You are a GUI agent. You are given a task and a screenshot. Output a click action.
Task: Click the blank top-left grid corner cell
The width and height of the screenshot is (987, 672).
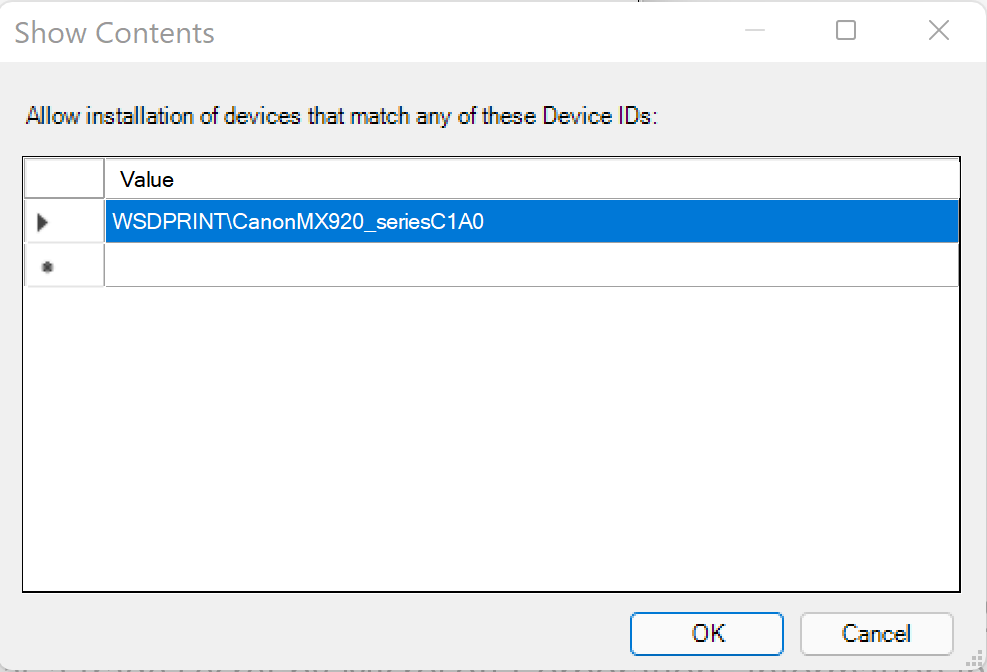(x=64, y=179)
